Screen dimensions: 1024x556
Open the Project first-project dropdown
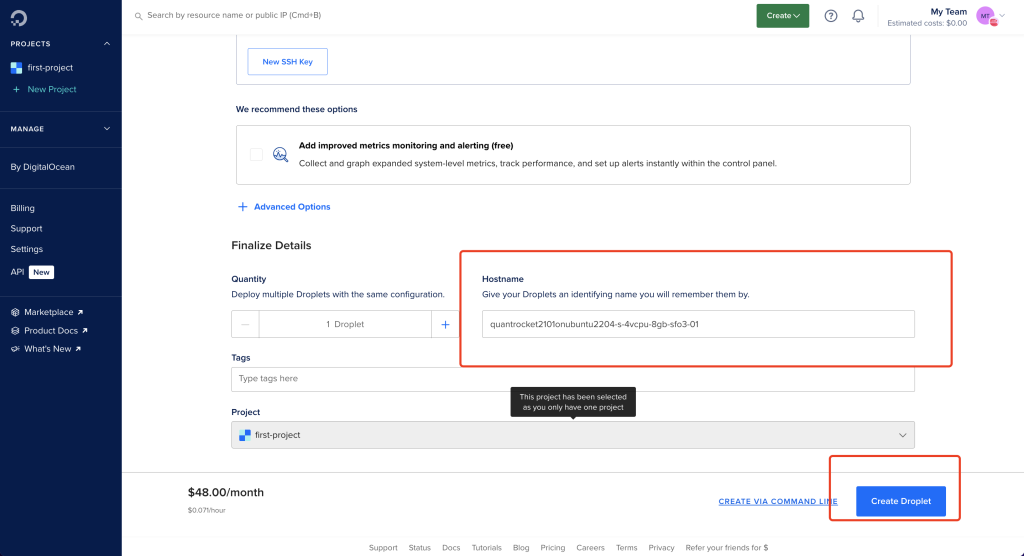[573, 435]
